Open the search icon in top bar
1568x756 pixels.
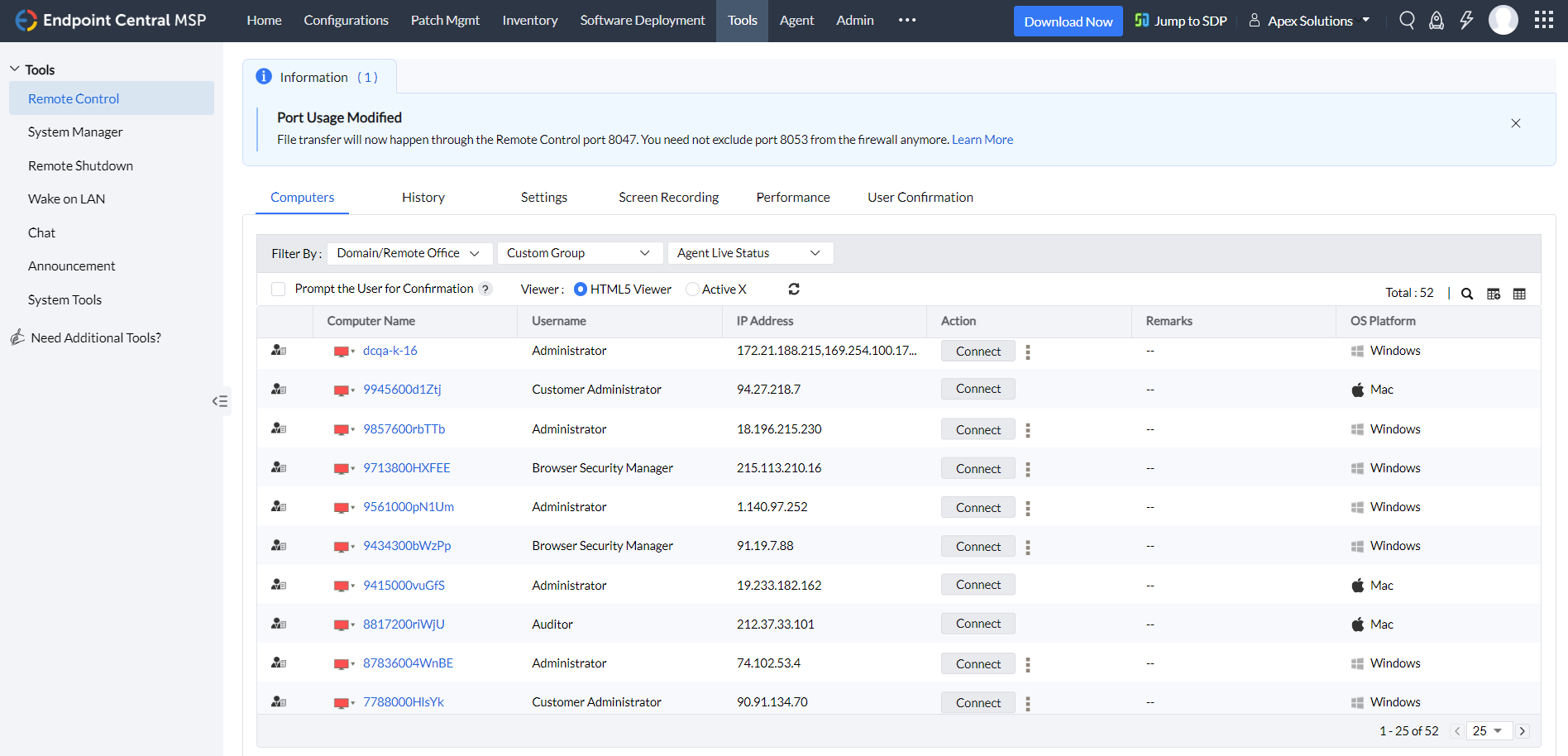(1407, 21)
